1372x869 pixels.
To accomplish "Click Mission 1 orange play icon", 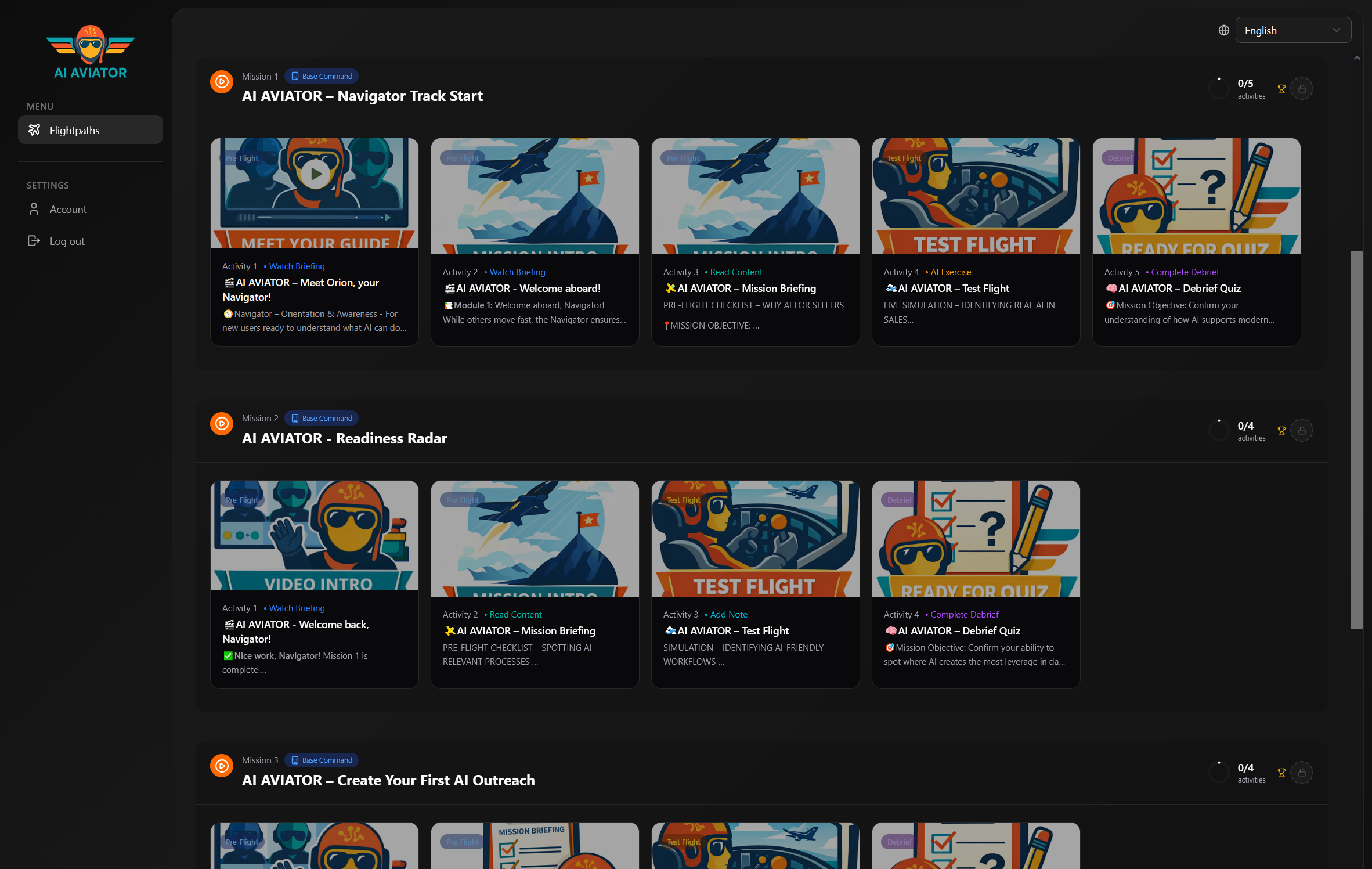I will (x=222, y=82).
